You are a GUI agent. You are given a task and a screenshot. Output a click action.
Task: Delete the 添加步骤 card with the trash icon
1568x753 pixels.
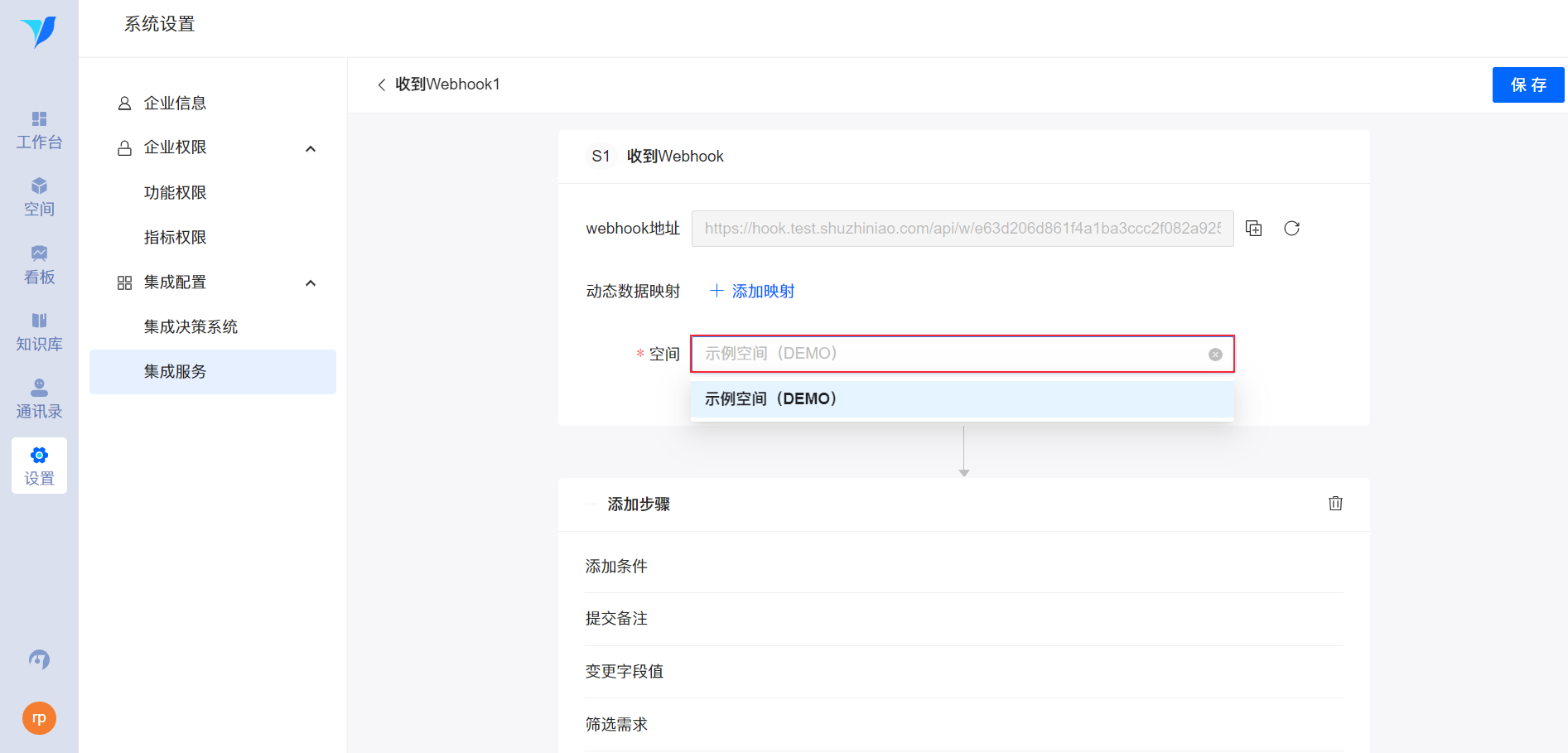tap(1335, 504)
